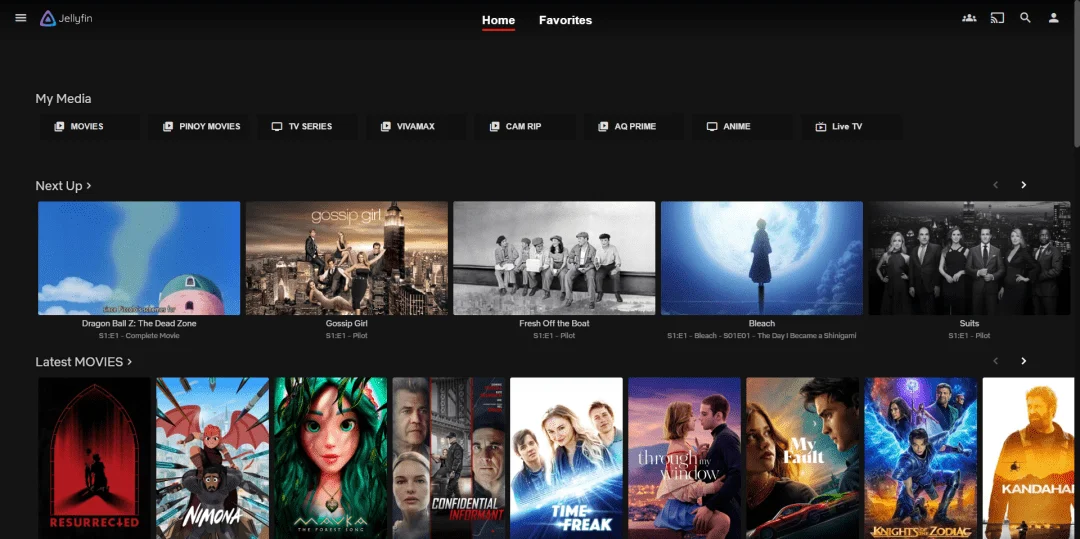Click the Bleach title link

(762, 324)
